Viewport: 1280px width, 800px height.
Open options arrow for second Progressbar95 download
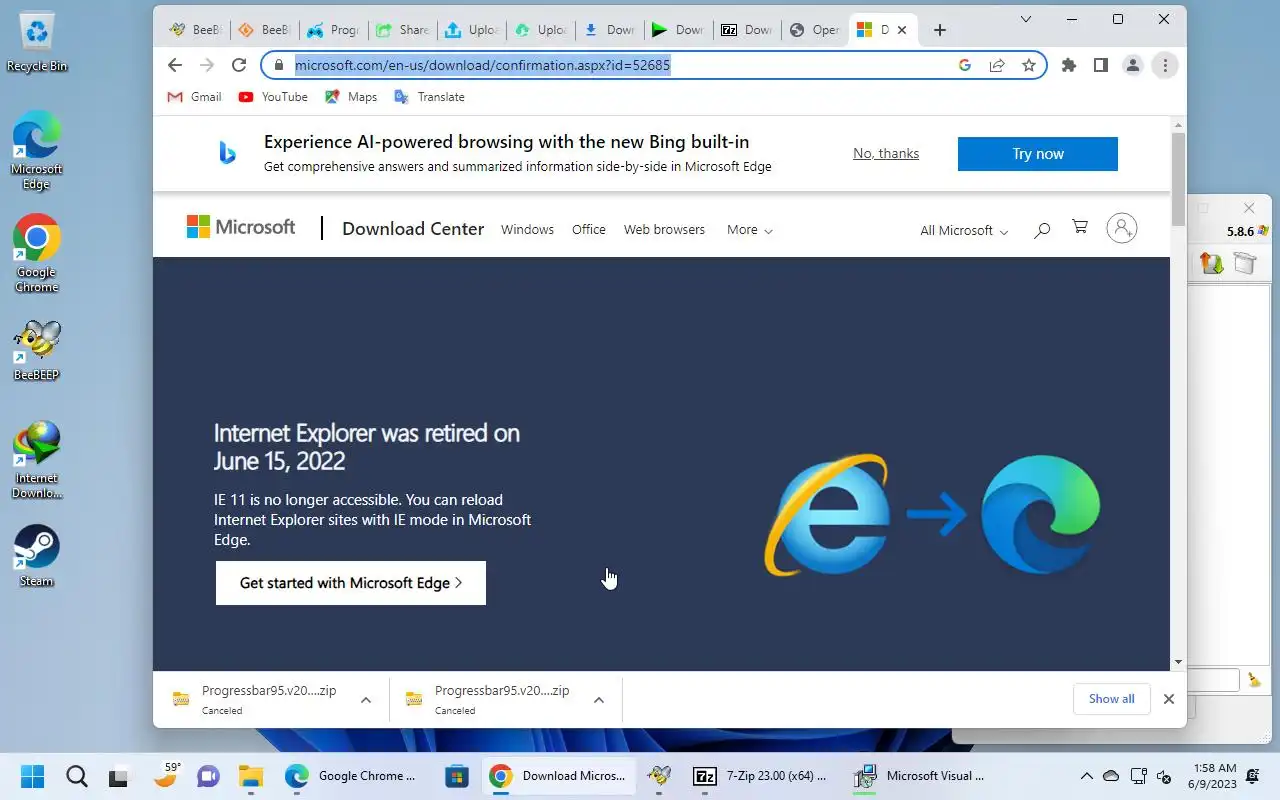click(599, 699)
